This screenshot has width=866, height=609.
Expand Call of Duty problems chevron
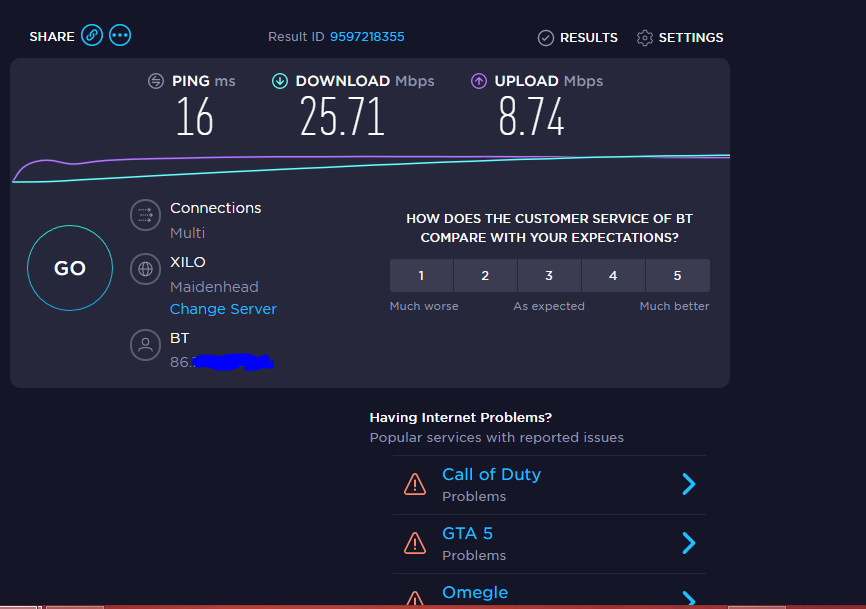pyautogui.click(x=688, y=484)
